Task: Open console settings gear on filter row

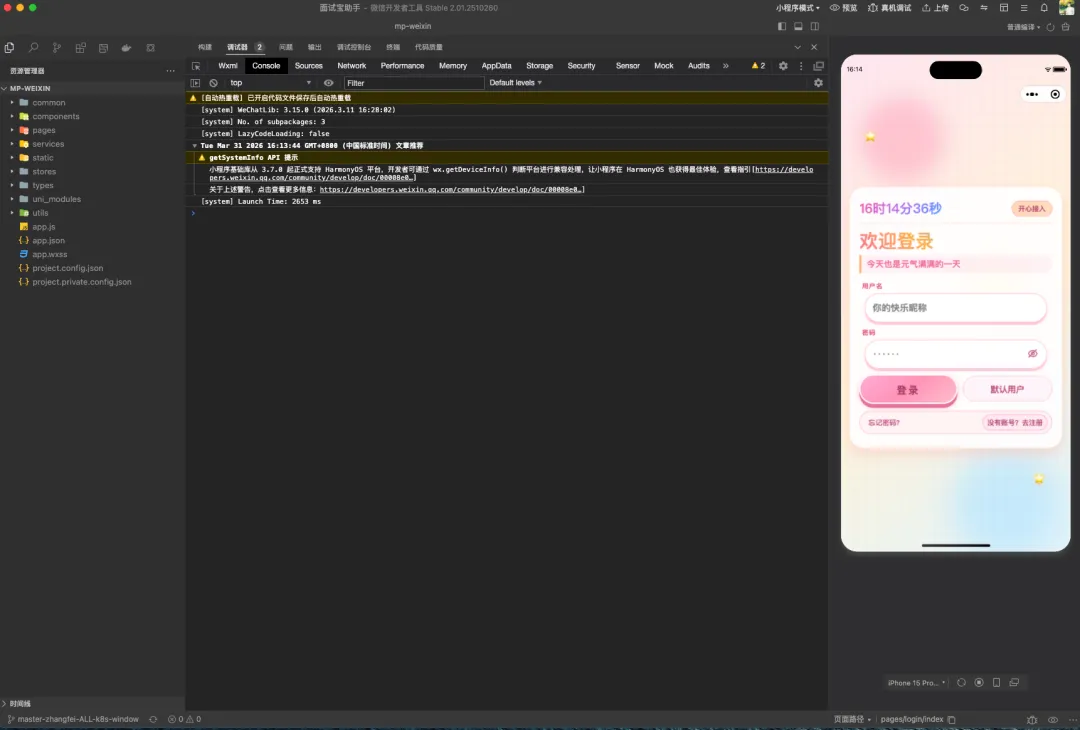Action: 818,83
